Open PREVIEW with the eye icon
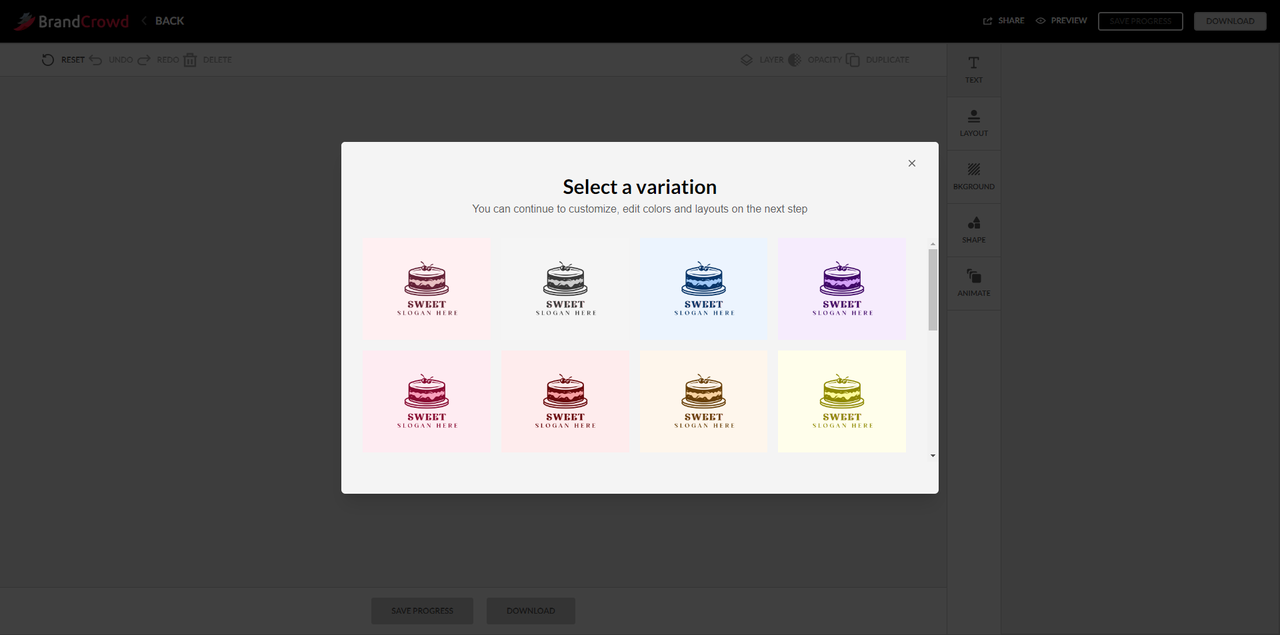1280x635 pixels. click(1061, 21)
